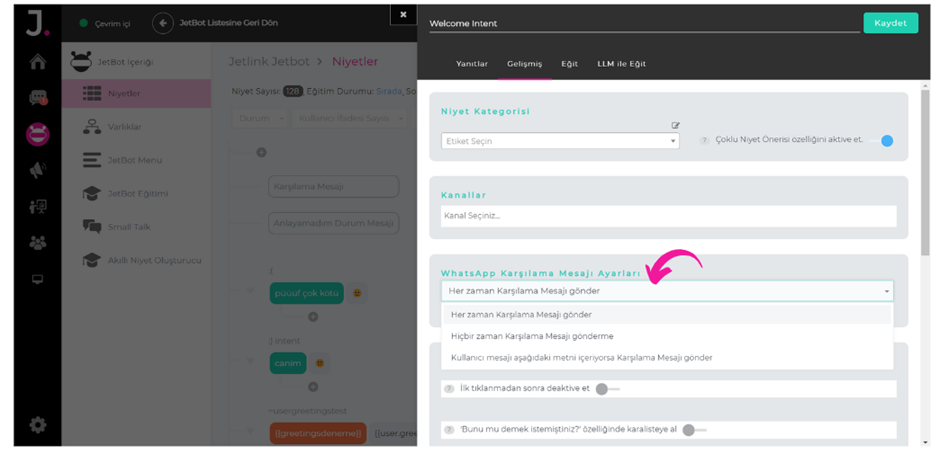940x454 pixels.
Task: Open the monitor screen icon in rail
Action: click(38, 279)
